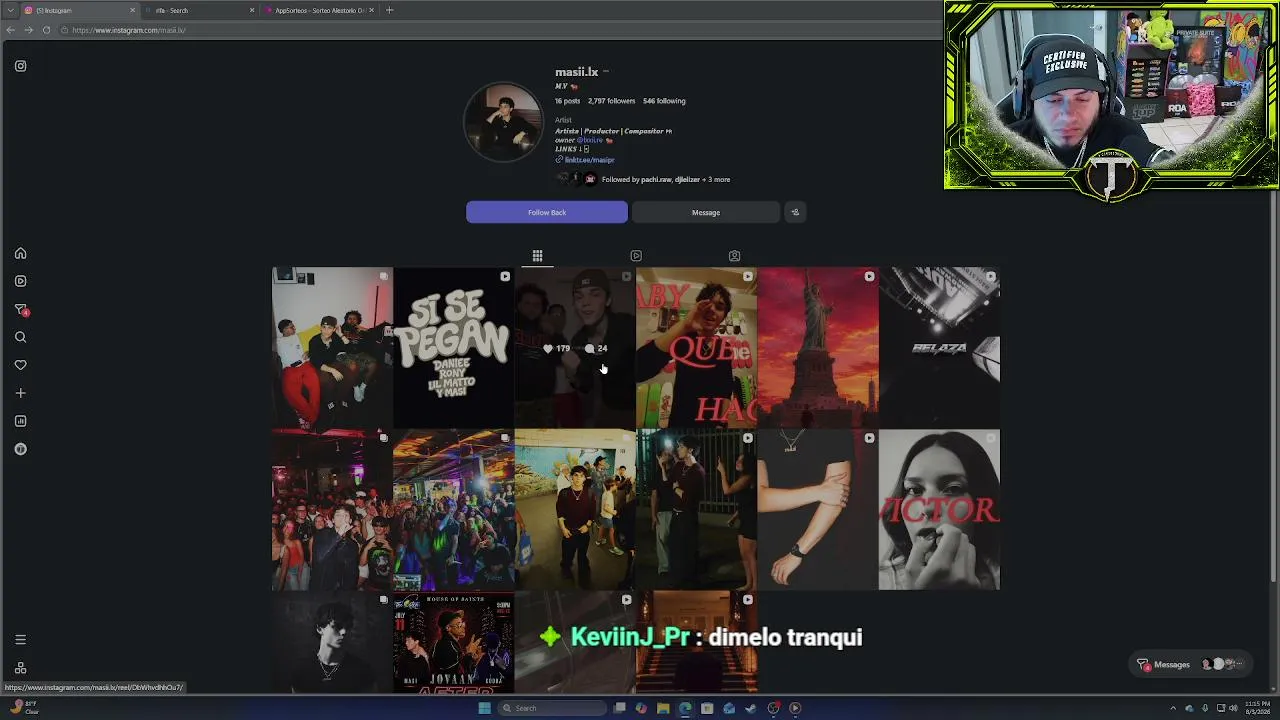Go forward in browser history
Image resolution: width=1280 pixels, height=720 pixels.
(28, 30)
